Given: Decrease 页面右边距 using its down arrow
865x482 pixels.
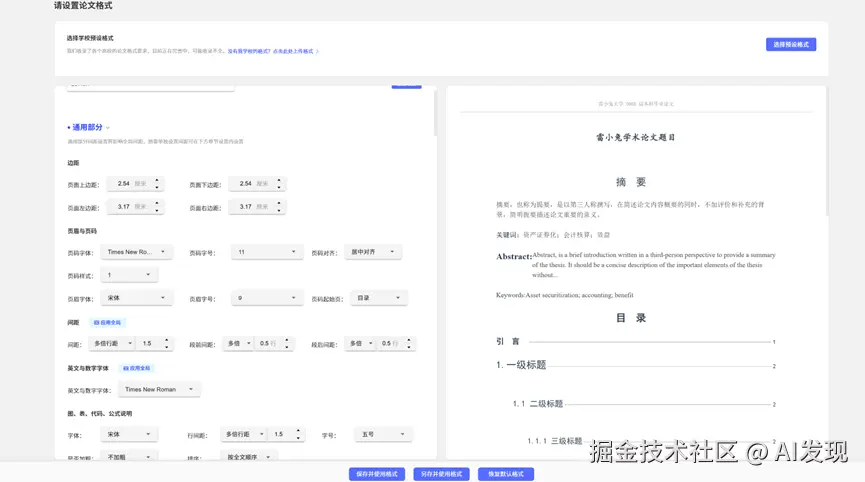Looking at the screenshot, I should coord(279,211).
